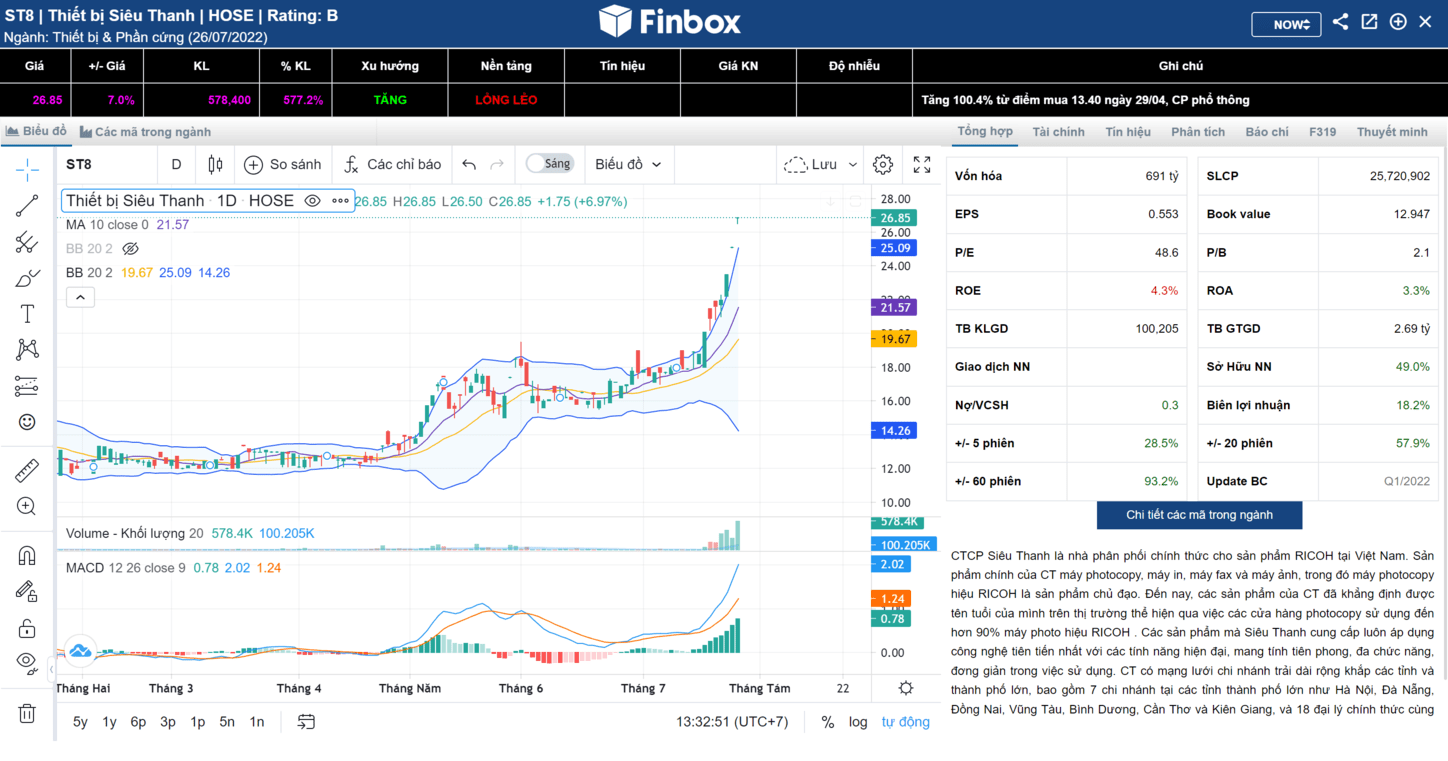Image resolution: width=1448 pixels, height=761 pixels.
Task: Open the Finbox logo homepage
Action: (670, 21)
